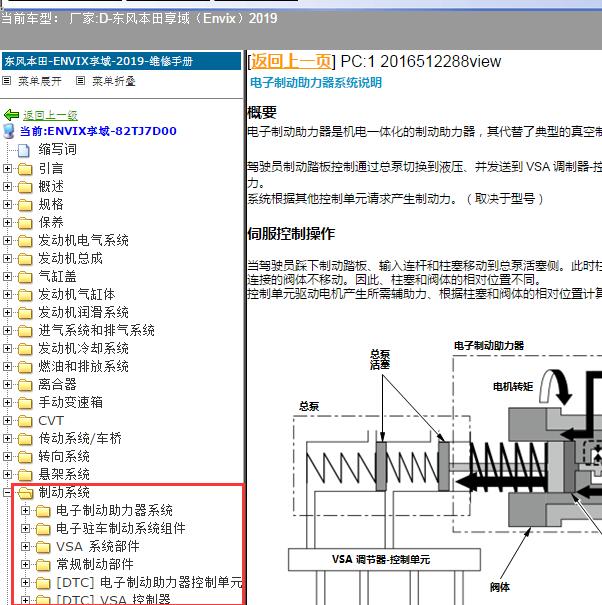This screenshot has width=602, height=605.
Task: Select the 保养 tree entry
Action: (x=51, y=223)
